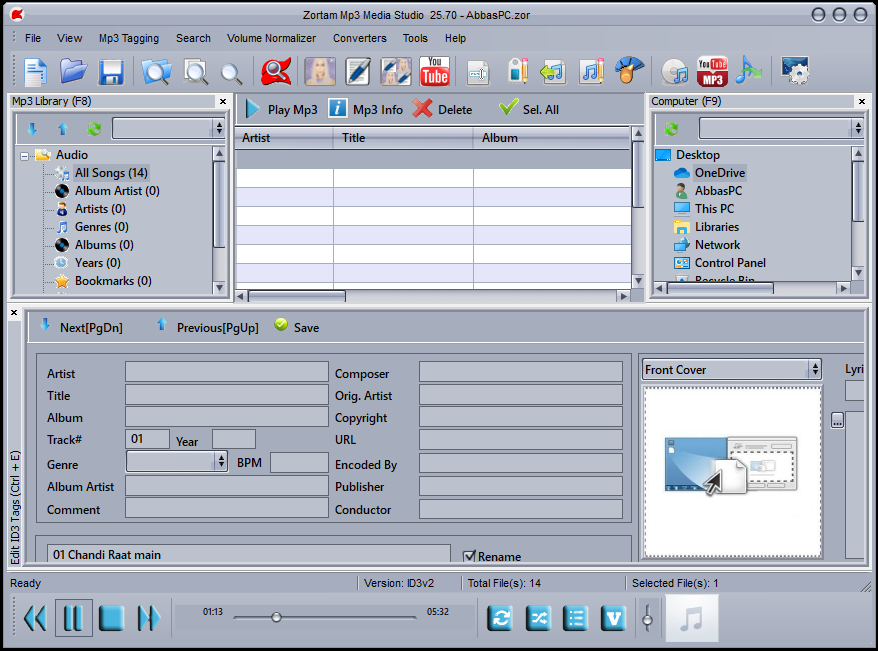
Task: Click the CD with music note icon
Action: (674, 72)
